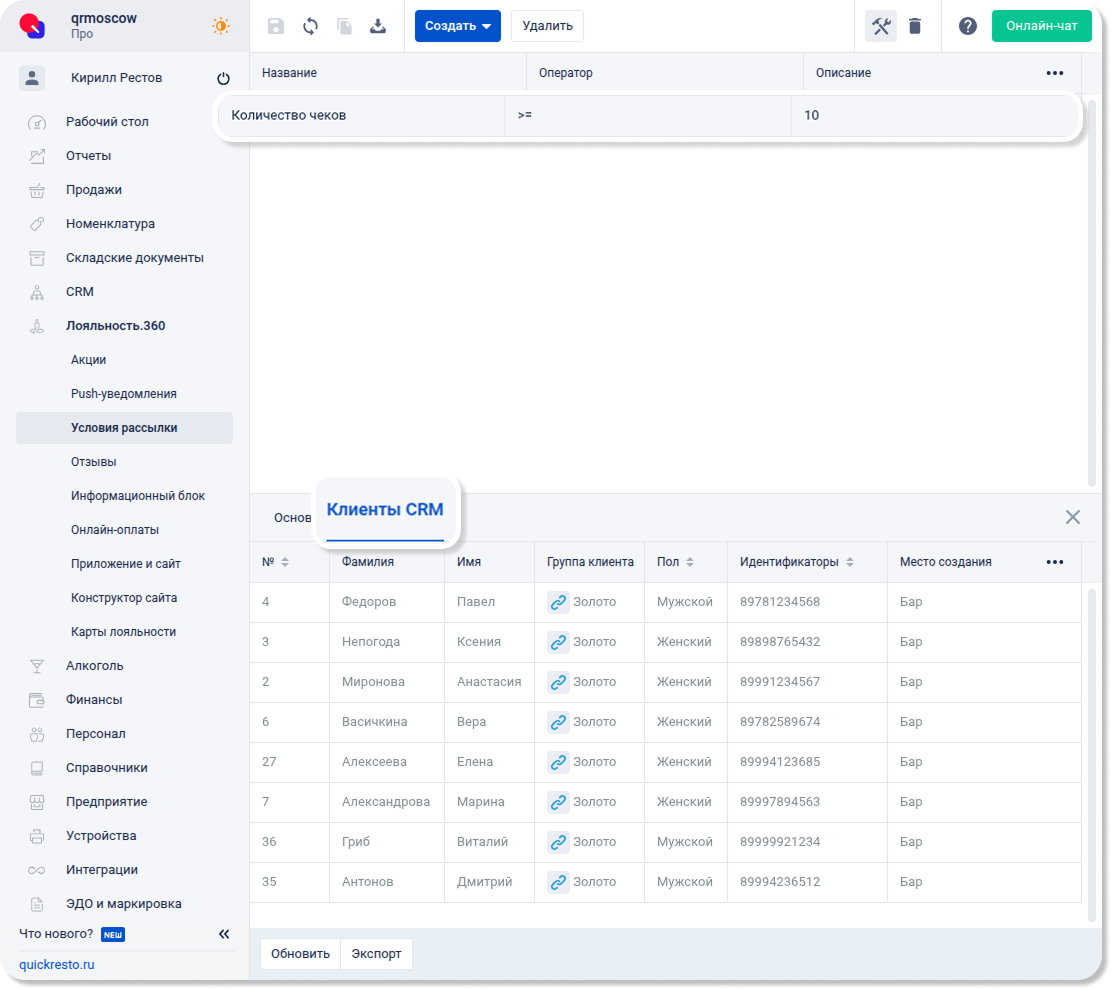Click the save disk icon in toolbar

[276, 26]
